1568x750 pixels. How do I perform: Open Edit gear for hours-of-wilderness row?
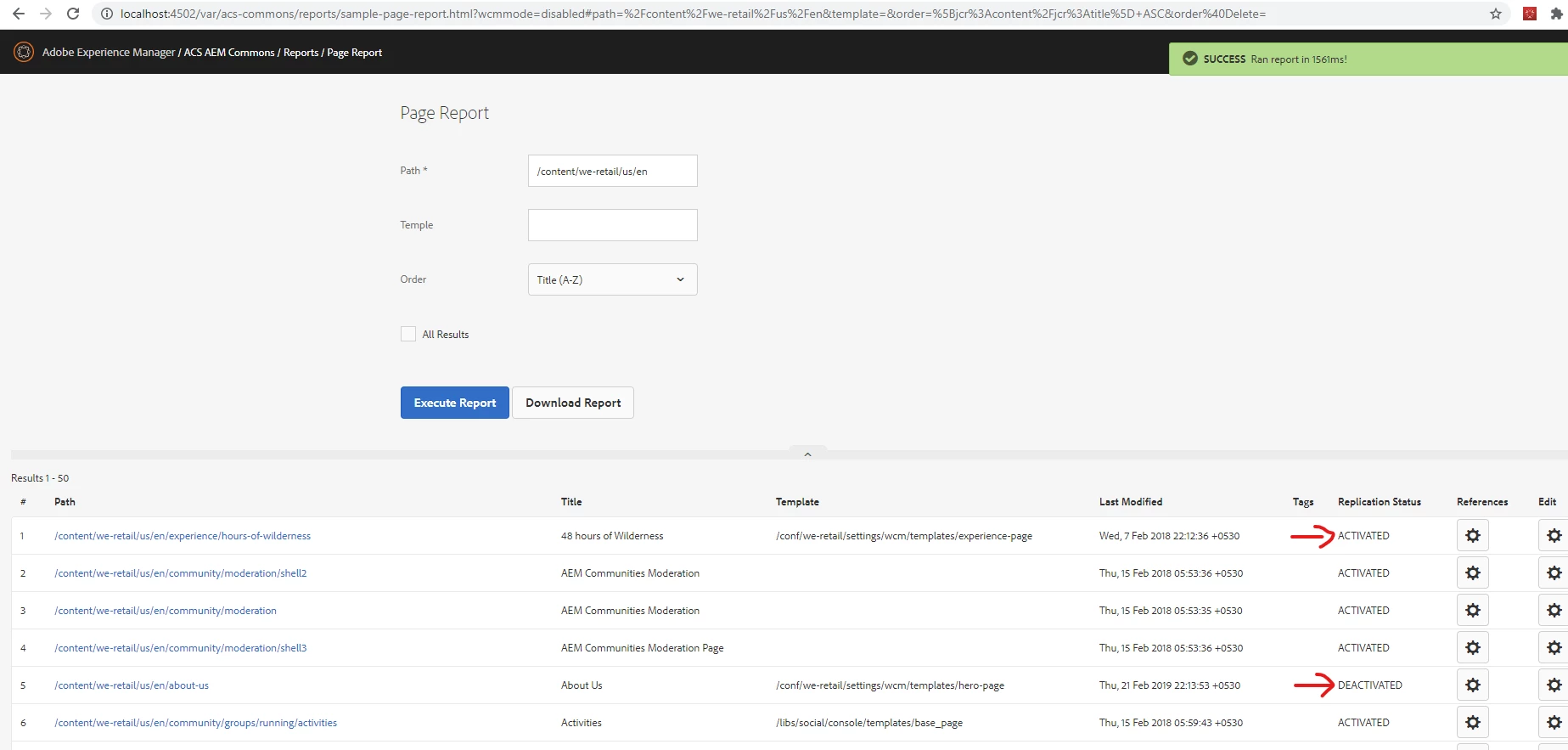pyautogui.click(x=1554, y=536)
